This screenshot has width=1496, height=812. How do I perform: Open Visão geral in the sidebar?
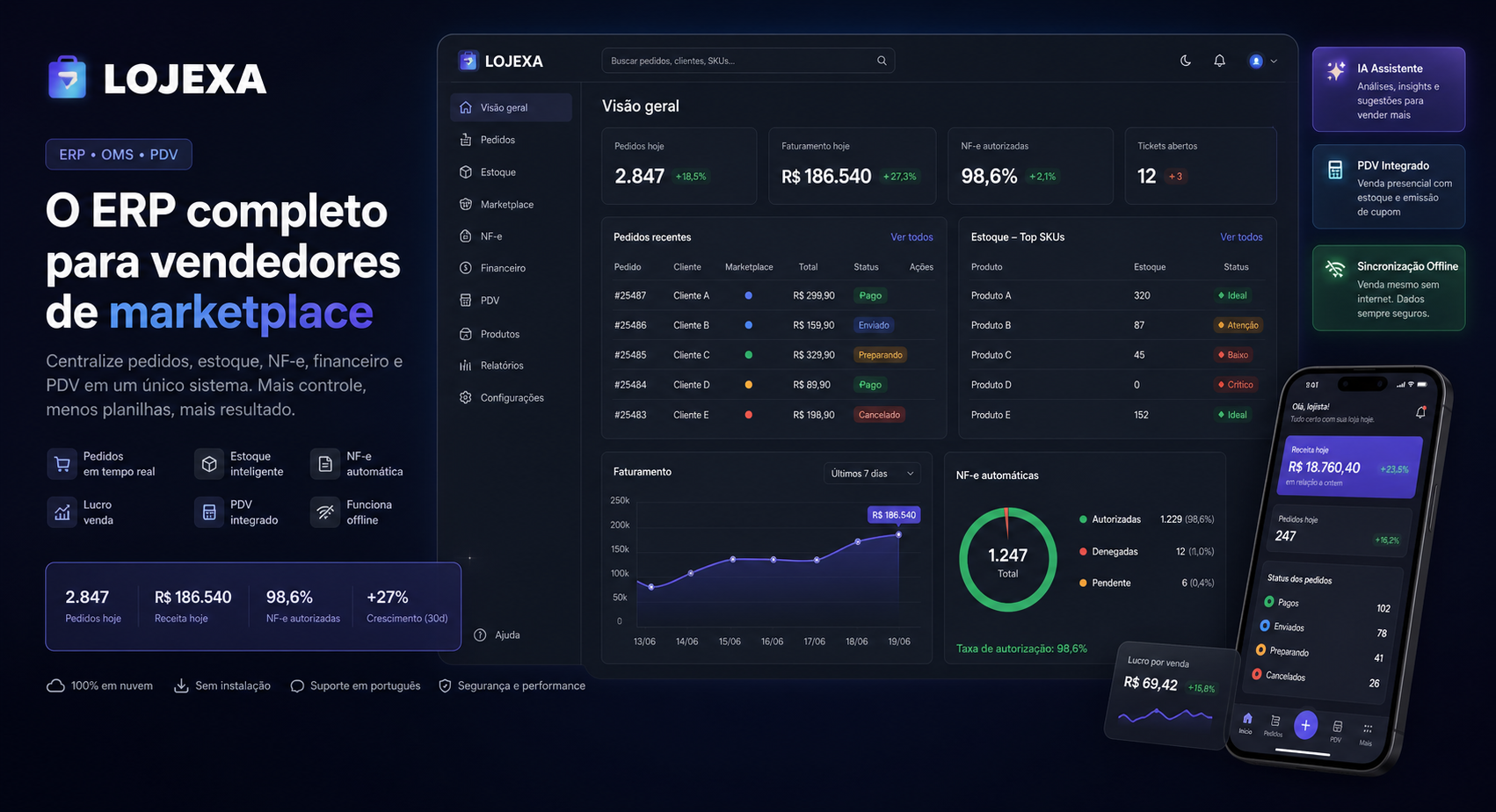click(x=512, y=107)
